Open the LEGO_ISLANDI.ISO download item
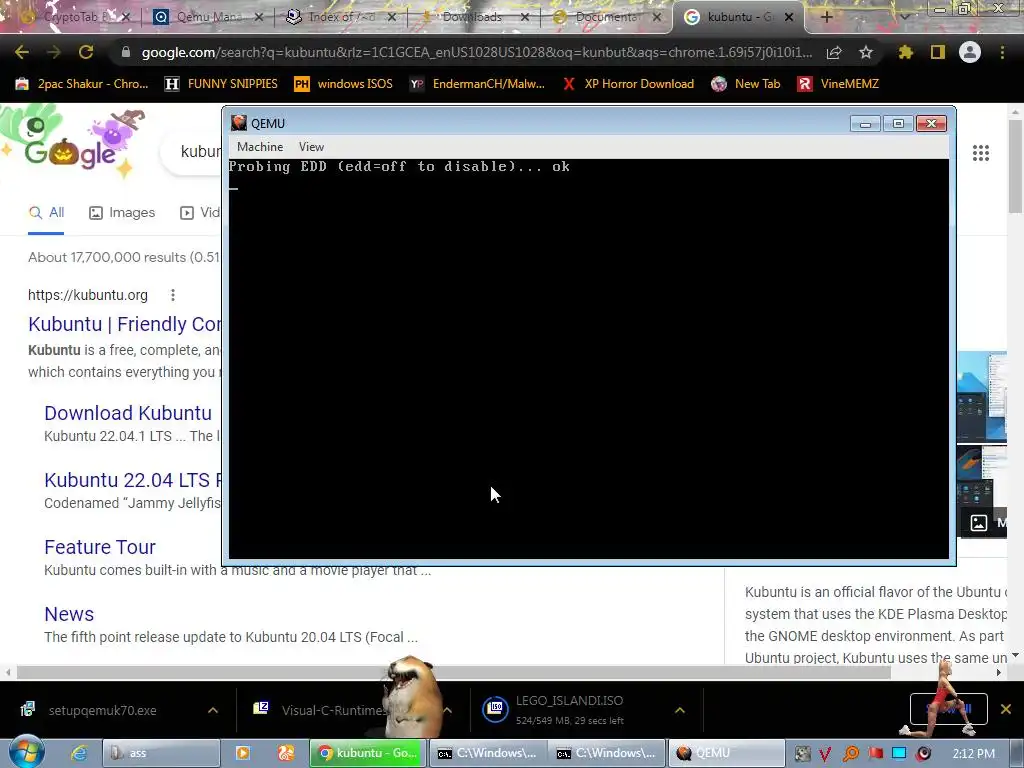Image resolution: width=1024 pixels, height=768 pixels. pos(569,709)
